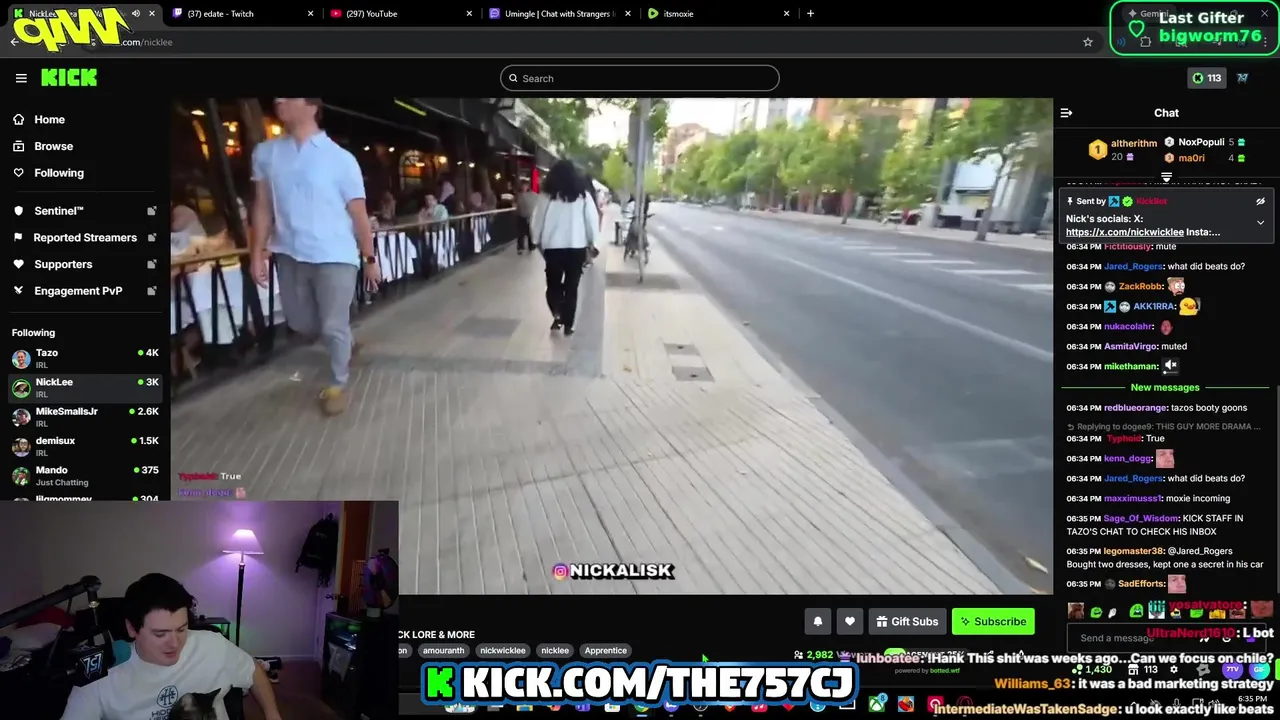Click the bookmark star in address bar

[x=1088, y=42]
